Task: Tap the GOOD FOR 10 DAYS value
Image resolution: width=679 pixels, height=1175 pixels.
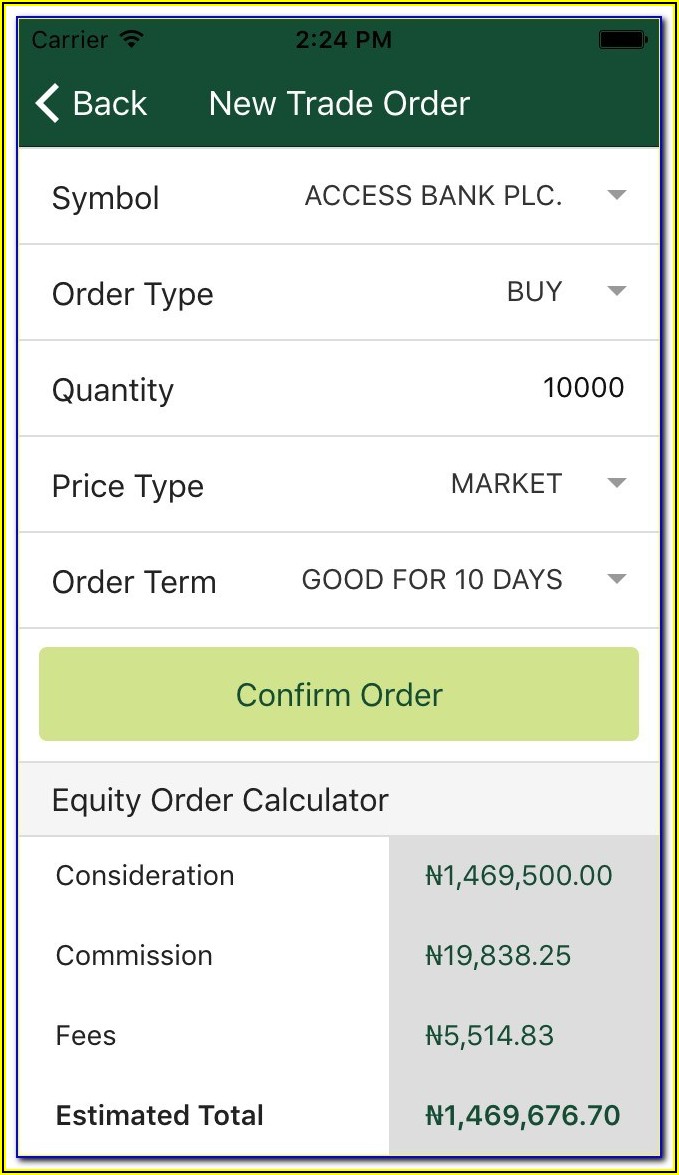Action: [432, 580]
